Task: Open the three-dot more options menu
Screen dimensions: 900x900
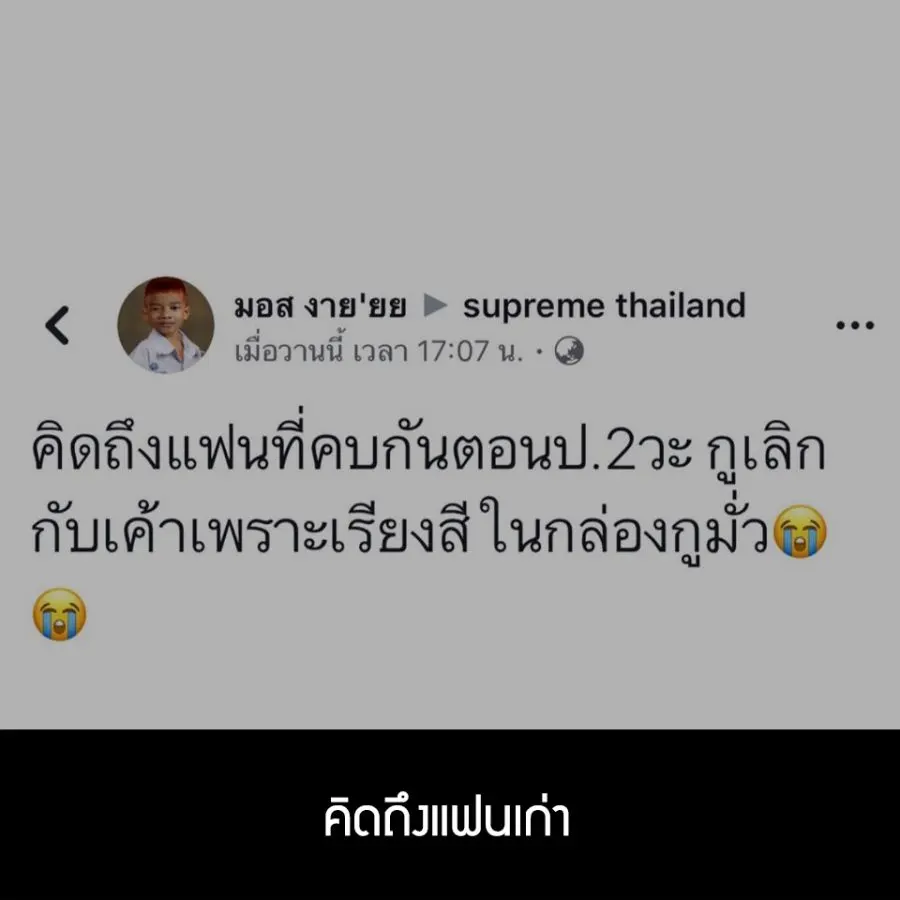Action: (x=855, y=325)
